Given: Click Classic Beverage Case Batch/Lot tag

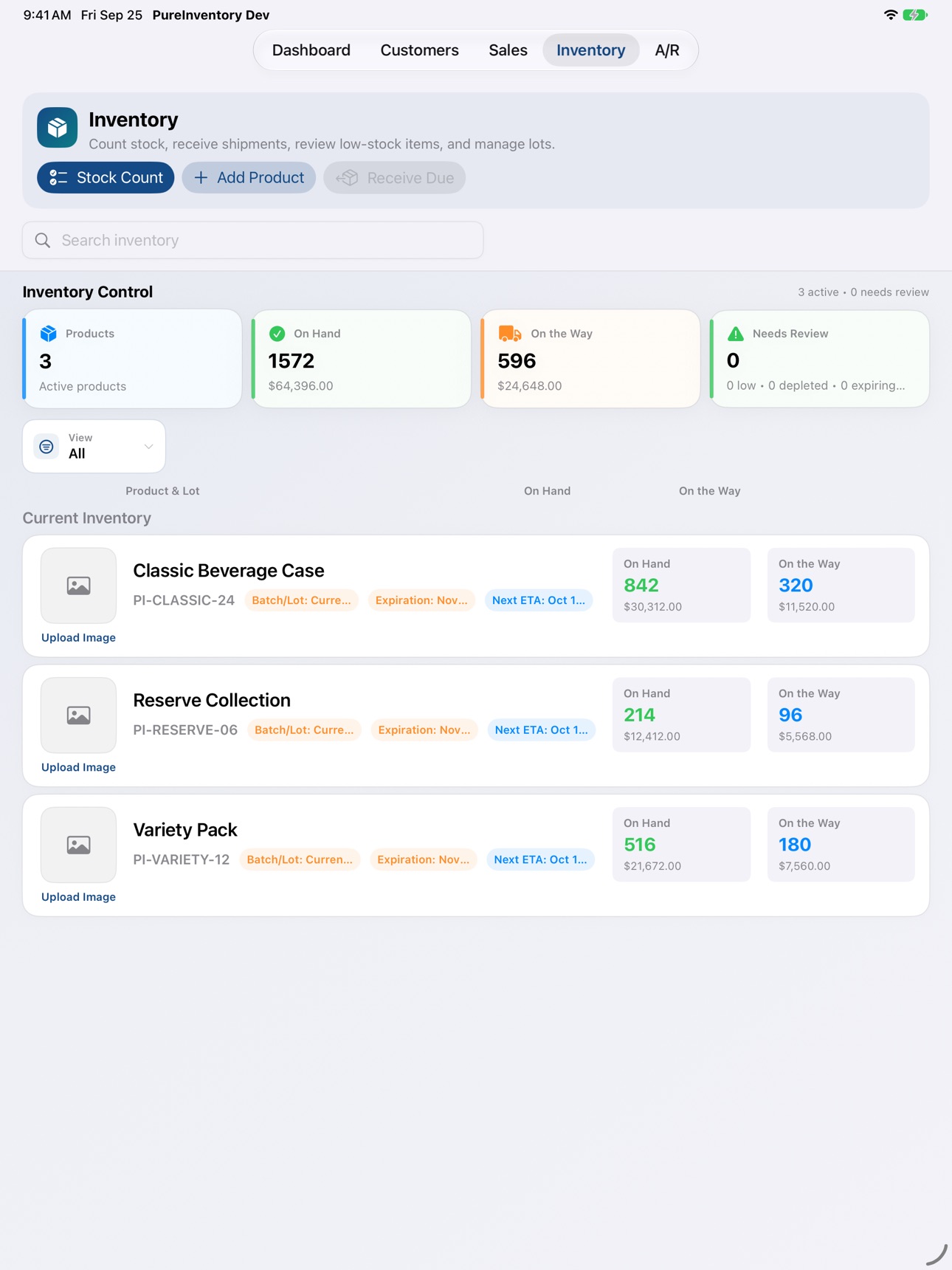Looking at the screenshot, I should coord(302,600).
